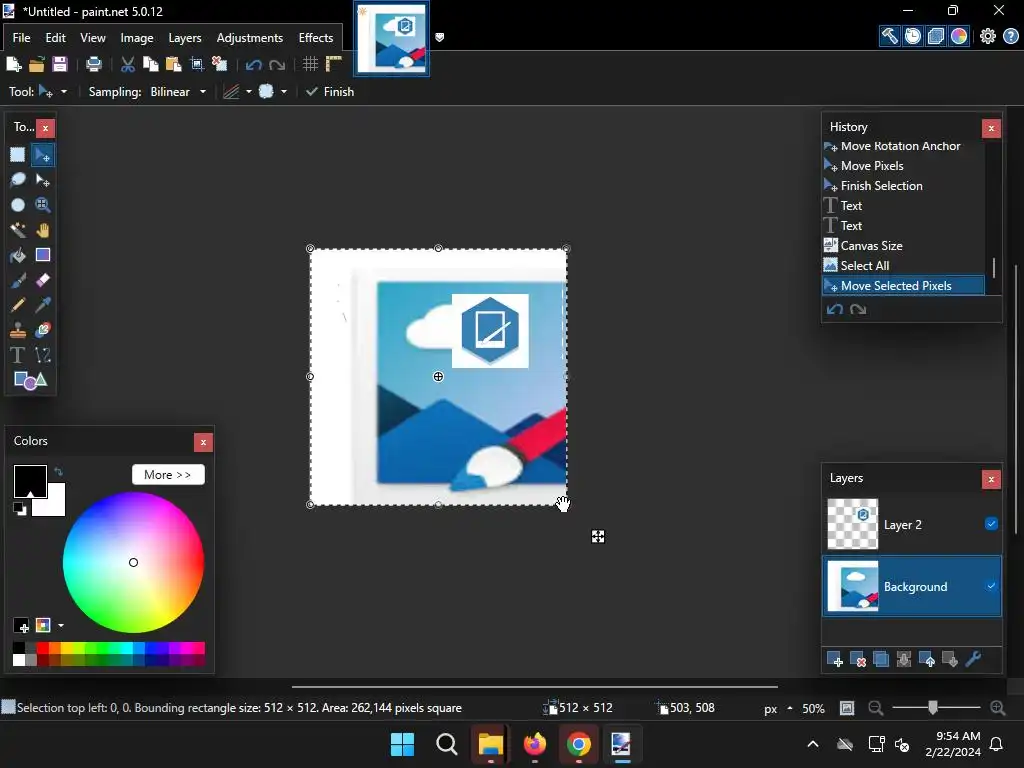Screen dimensions: 1024x768
Task: Open the px units dropdown
Action: 778,709
